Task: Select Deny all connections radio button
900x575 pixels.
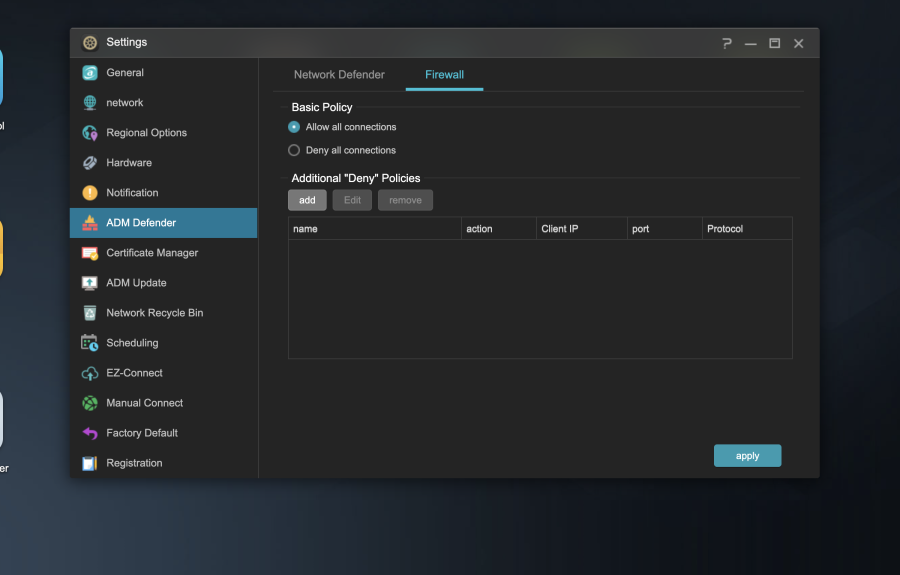Action: click(294, 150)
